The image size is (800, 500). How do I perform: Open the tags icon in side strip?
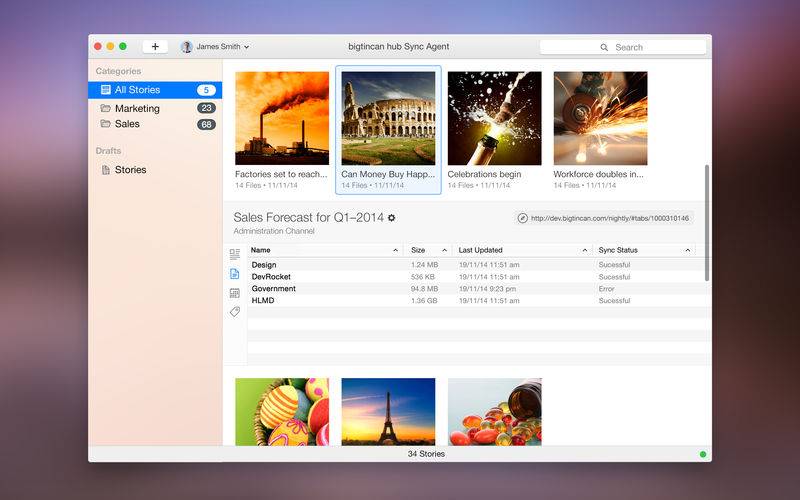[x=235, y=312]
